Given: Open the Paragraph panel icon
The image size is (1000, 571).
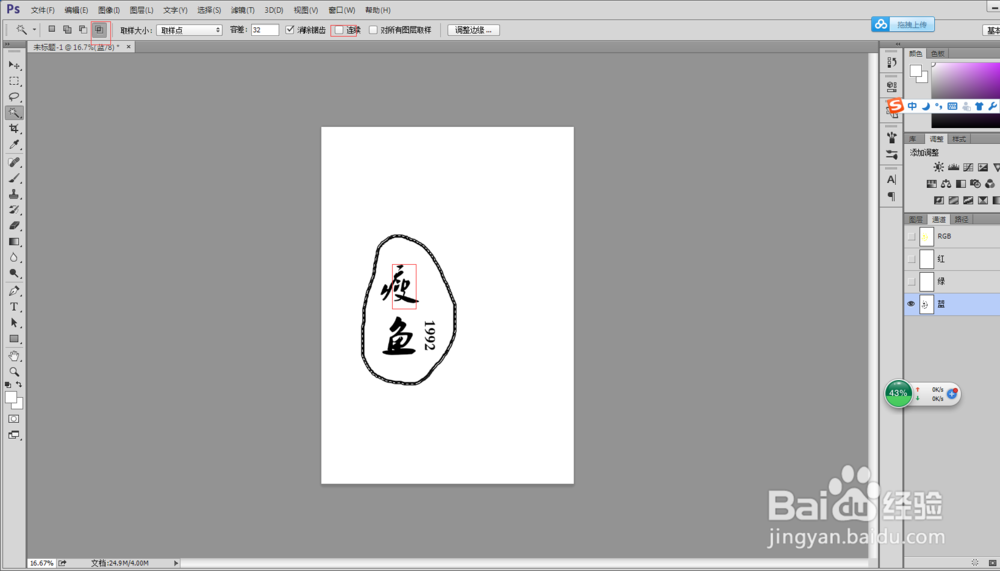Looking at the screenshot, I should [x=892, y=197].
